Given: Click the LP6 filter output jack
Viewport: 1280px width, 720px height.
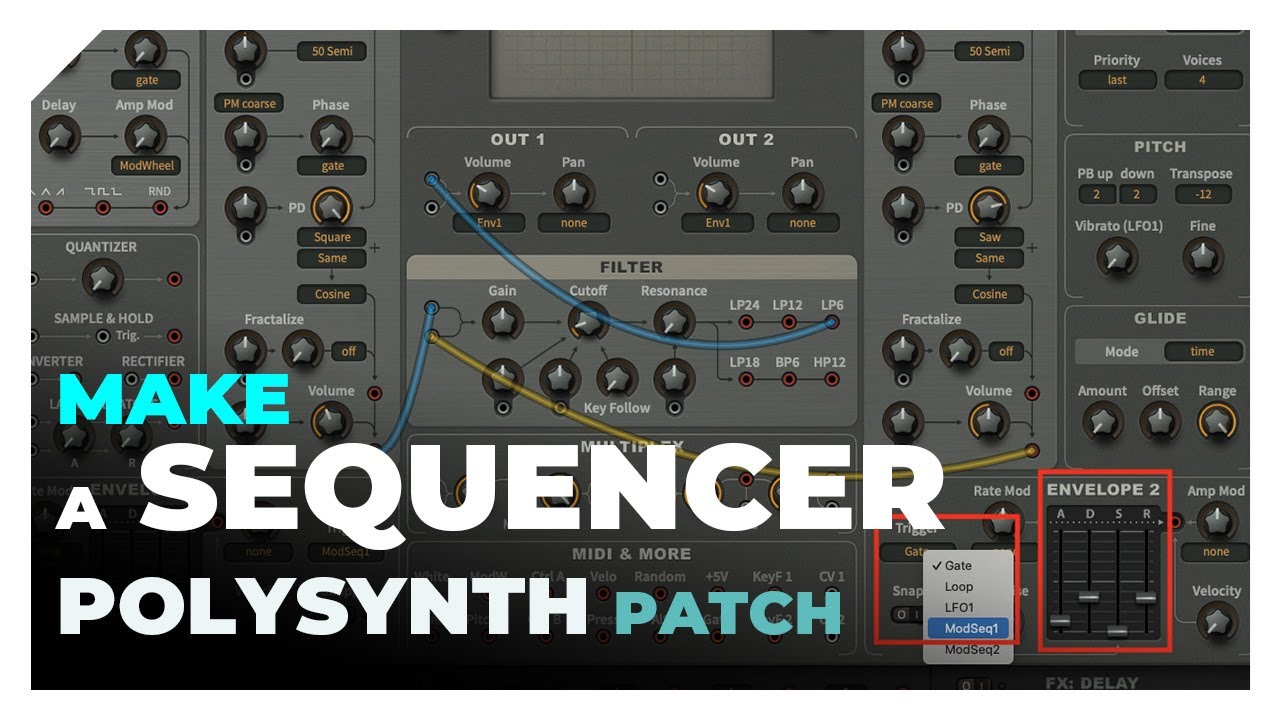Looking at the screenshot, I should pyautogui.click(x=830, y=322).
